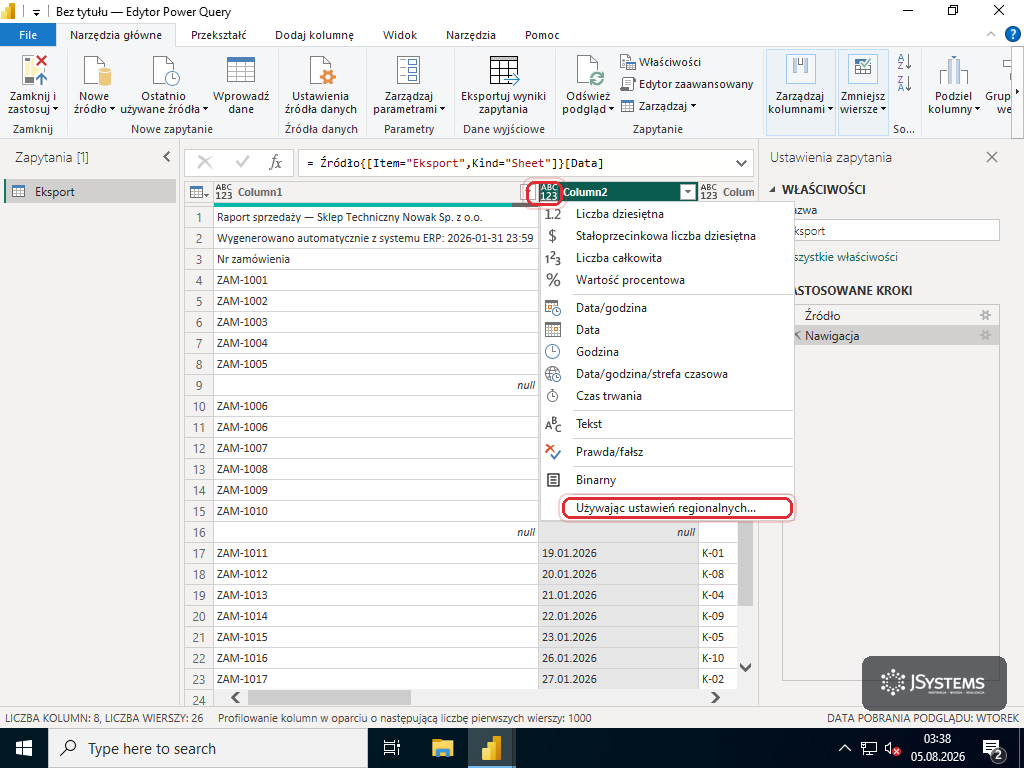Cancel formula edit with X icon
This screenshot has width=1024, height=768.
click(x=205, y=163)
